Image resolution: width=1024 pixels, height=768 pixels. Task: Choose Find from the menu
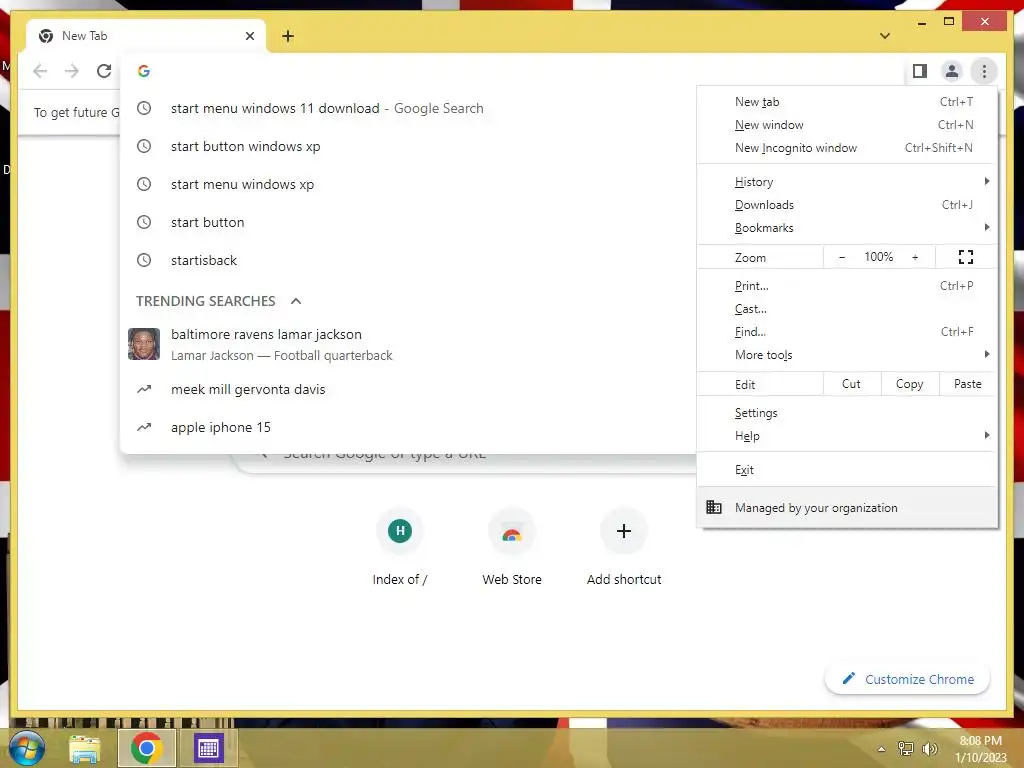click(x=847, y=332)
